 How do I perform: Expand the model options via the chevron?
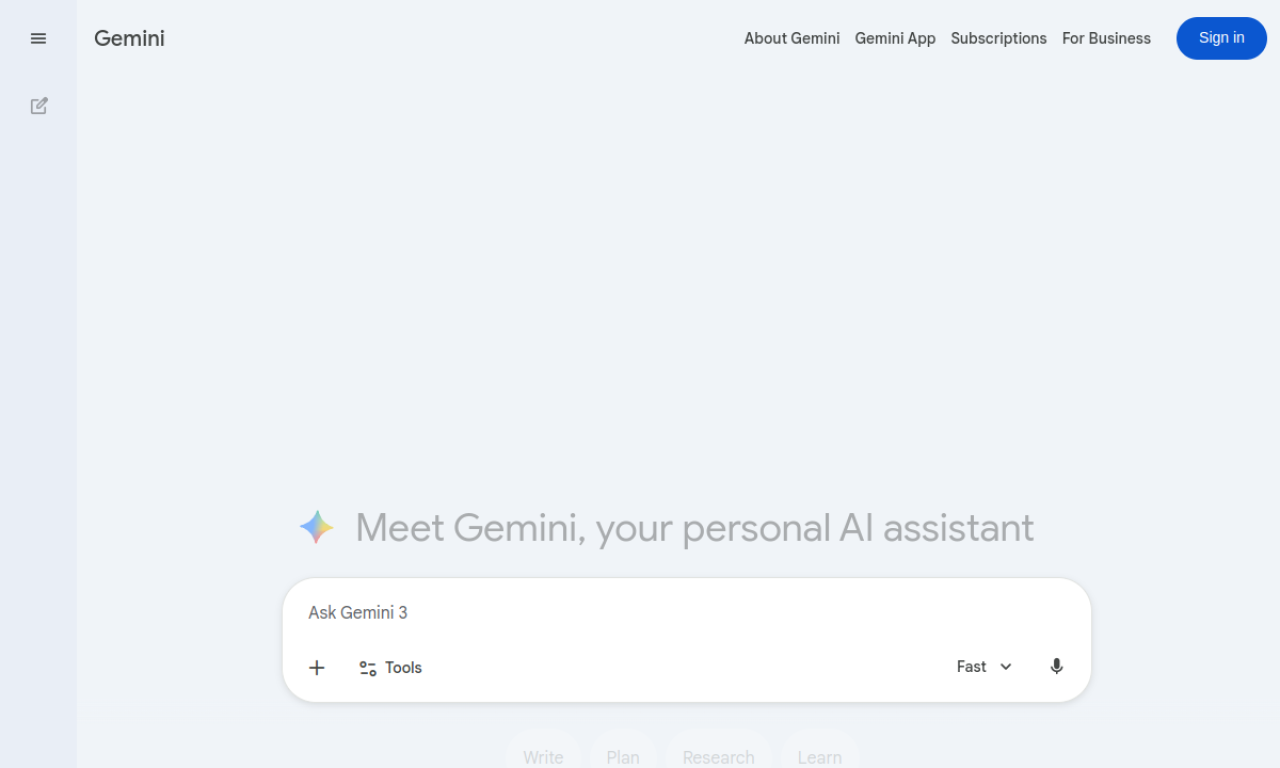1006,666
